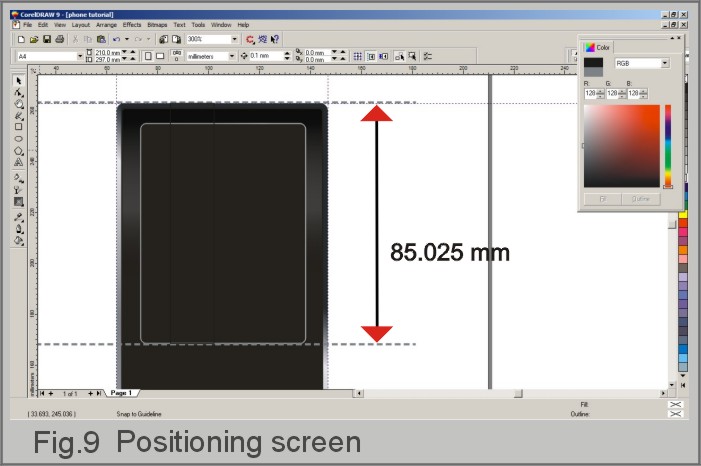Click the Color docker tab
The width and height of the screenshot is (701, 466).
pyautogui.click(x=598, y=47)
